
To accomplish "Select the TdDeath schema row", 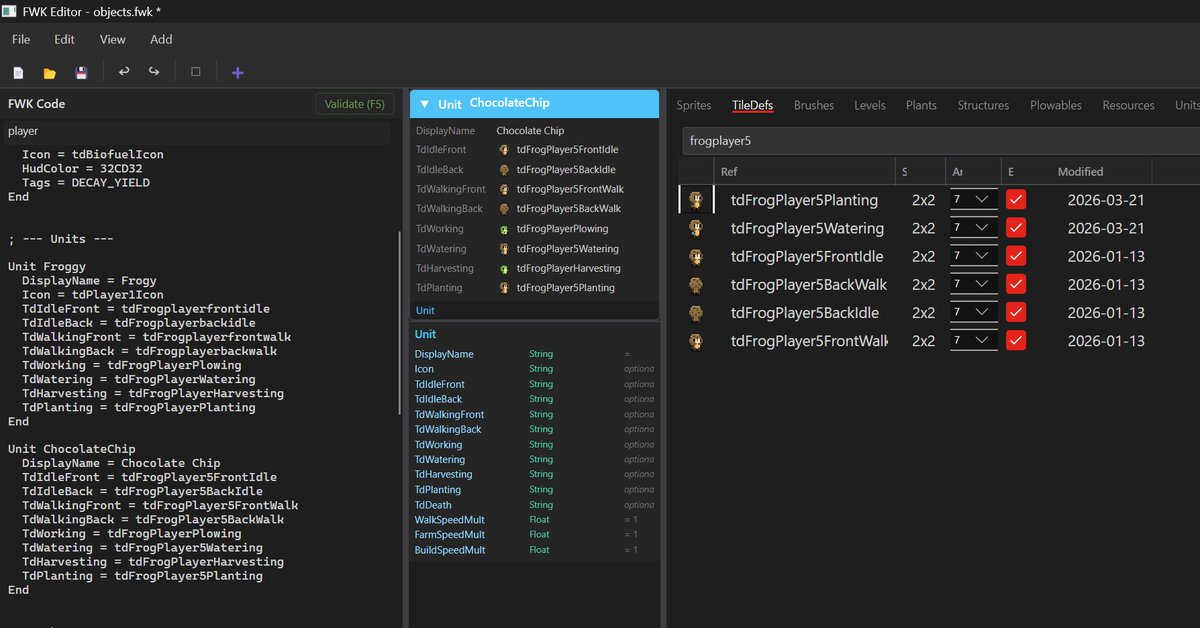I will [x=534, y=505].
